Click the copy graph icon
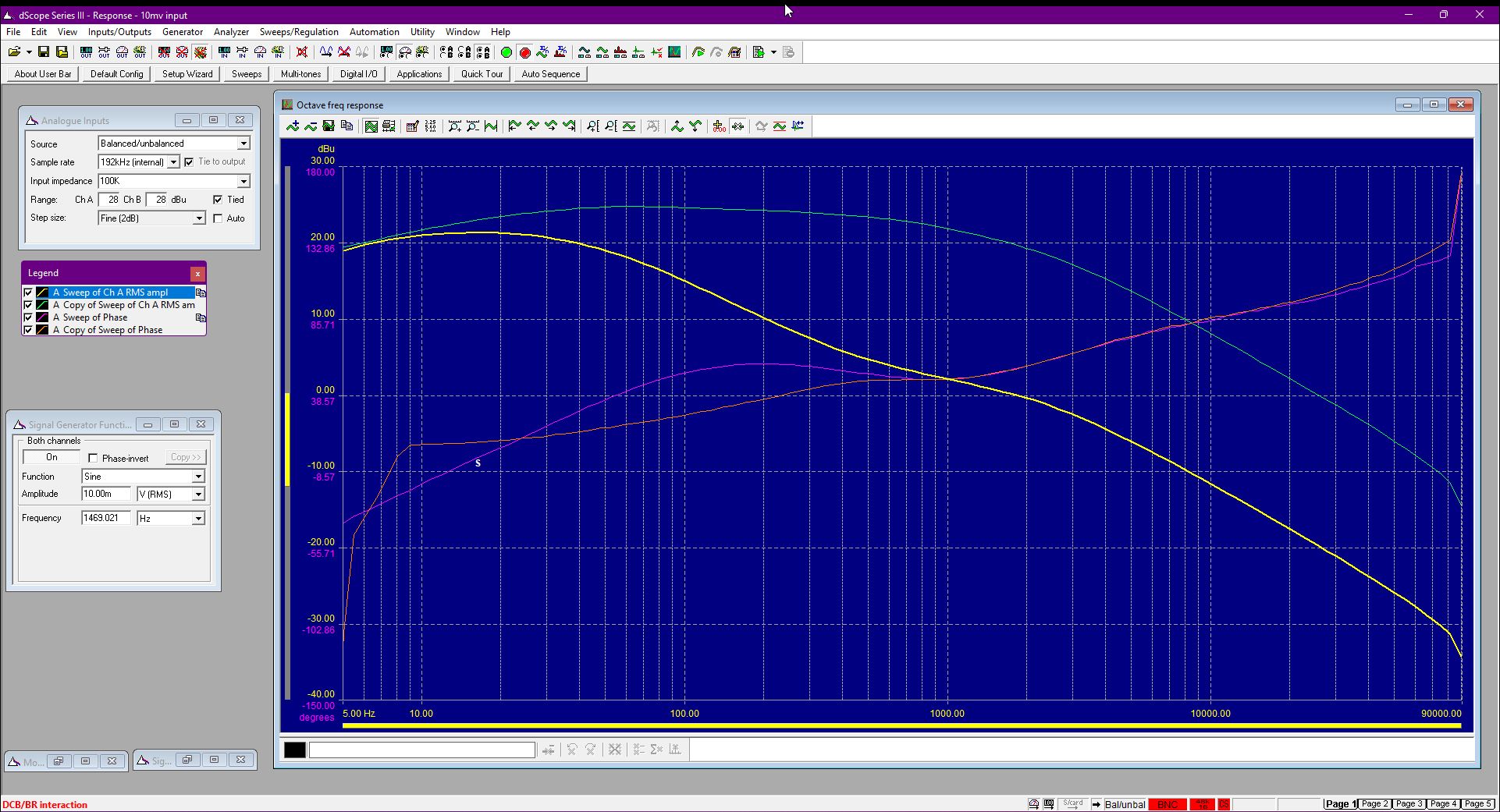Screen dimensions: 1500x812 click(x=347, y=126)
